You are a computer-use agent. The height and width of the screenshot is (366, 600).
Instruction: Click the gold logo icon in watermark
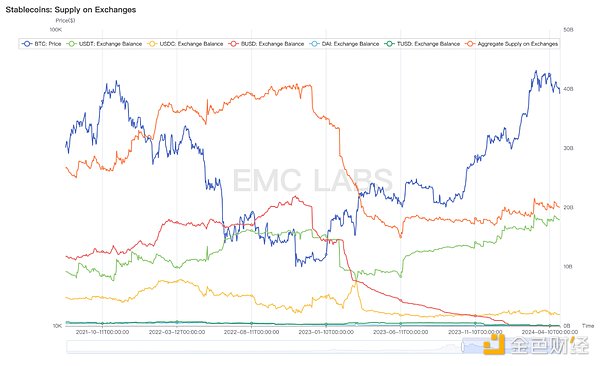point(494,344)
